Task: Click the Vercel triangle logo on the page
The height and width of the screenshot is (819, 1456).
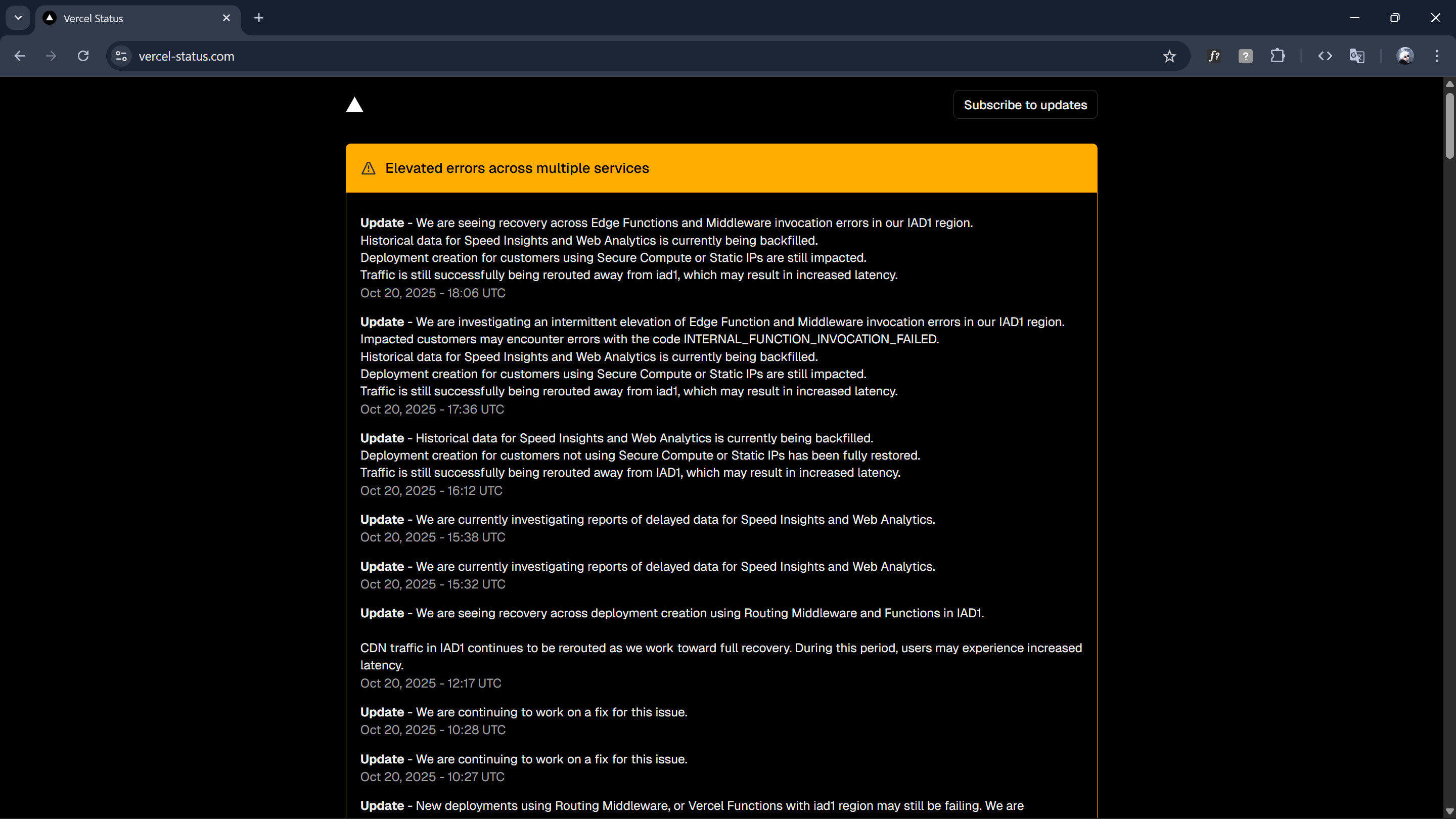Action: click(355, 105)
